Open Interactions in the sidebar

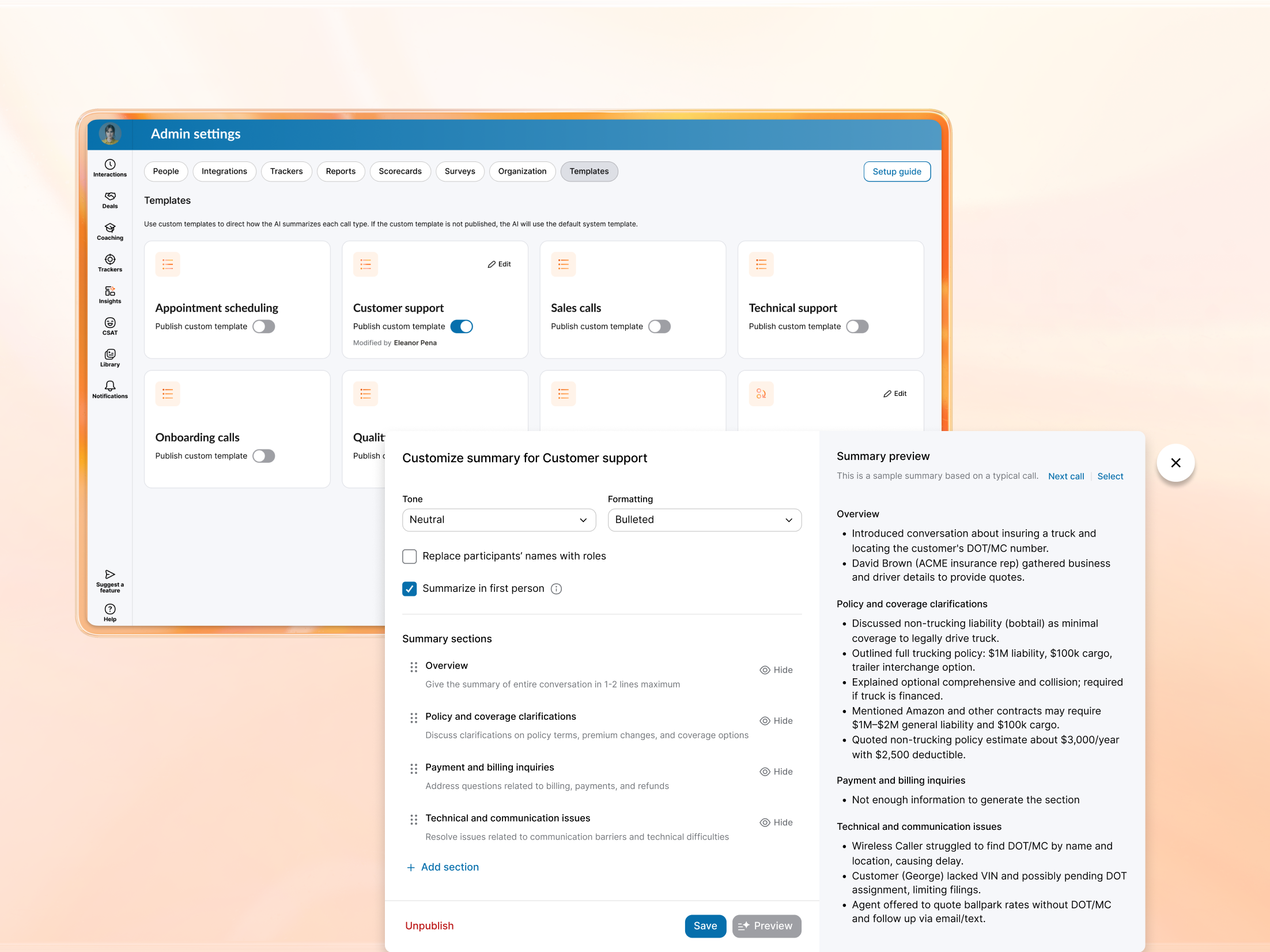pyautogui.click(x=109, y=168)
